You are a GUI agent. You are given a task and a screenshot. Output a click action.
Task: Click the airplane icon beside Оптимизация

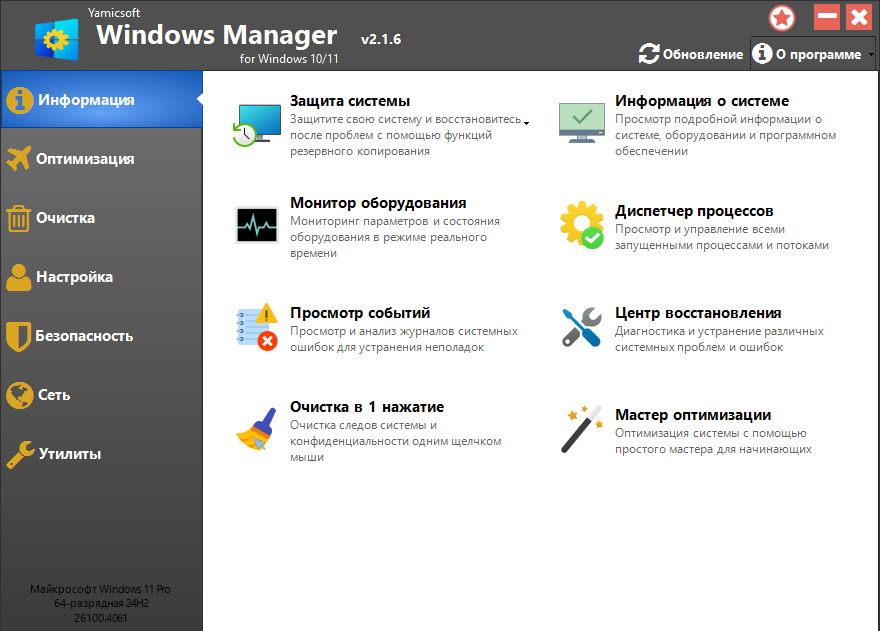click(19, 158)
